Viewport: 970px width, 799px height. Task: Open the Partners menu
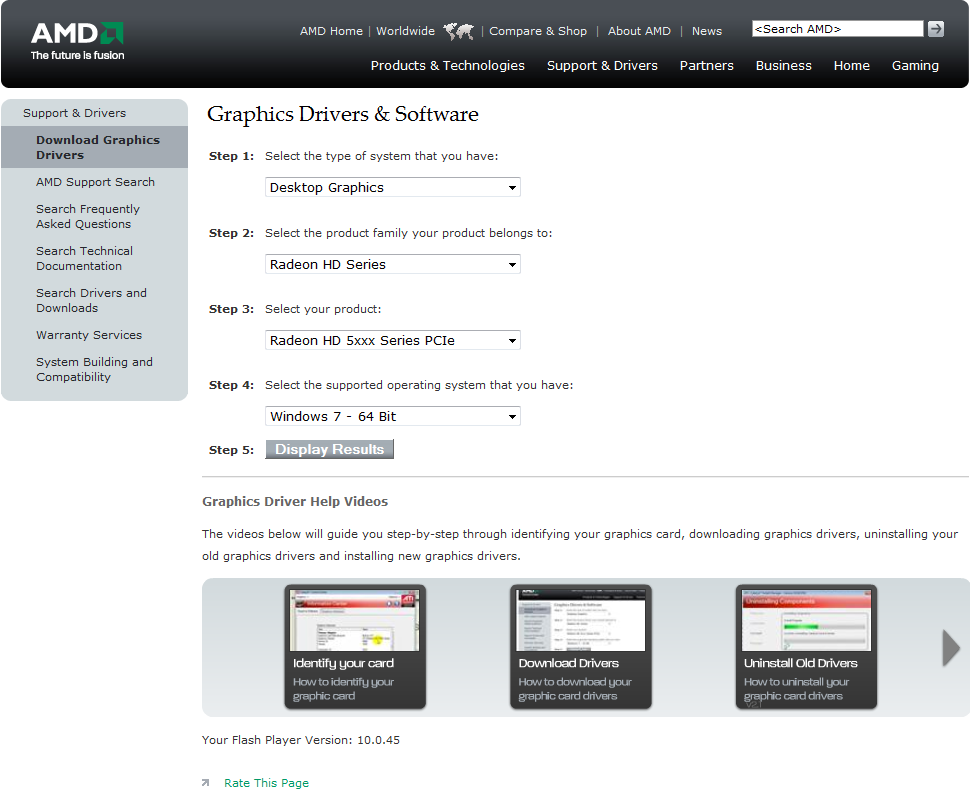pos(706,66)
